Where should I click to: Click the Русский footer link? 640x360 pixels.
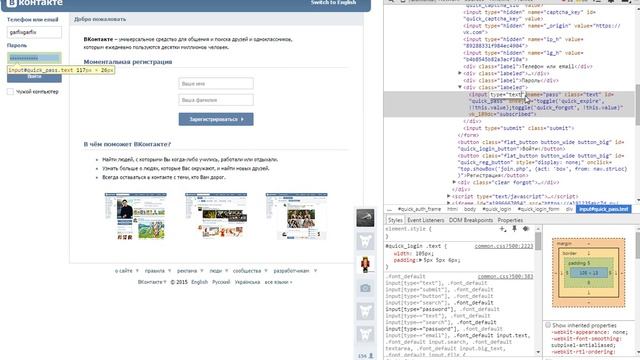[x=221, y=282]
